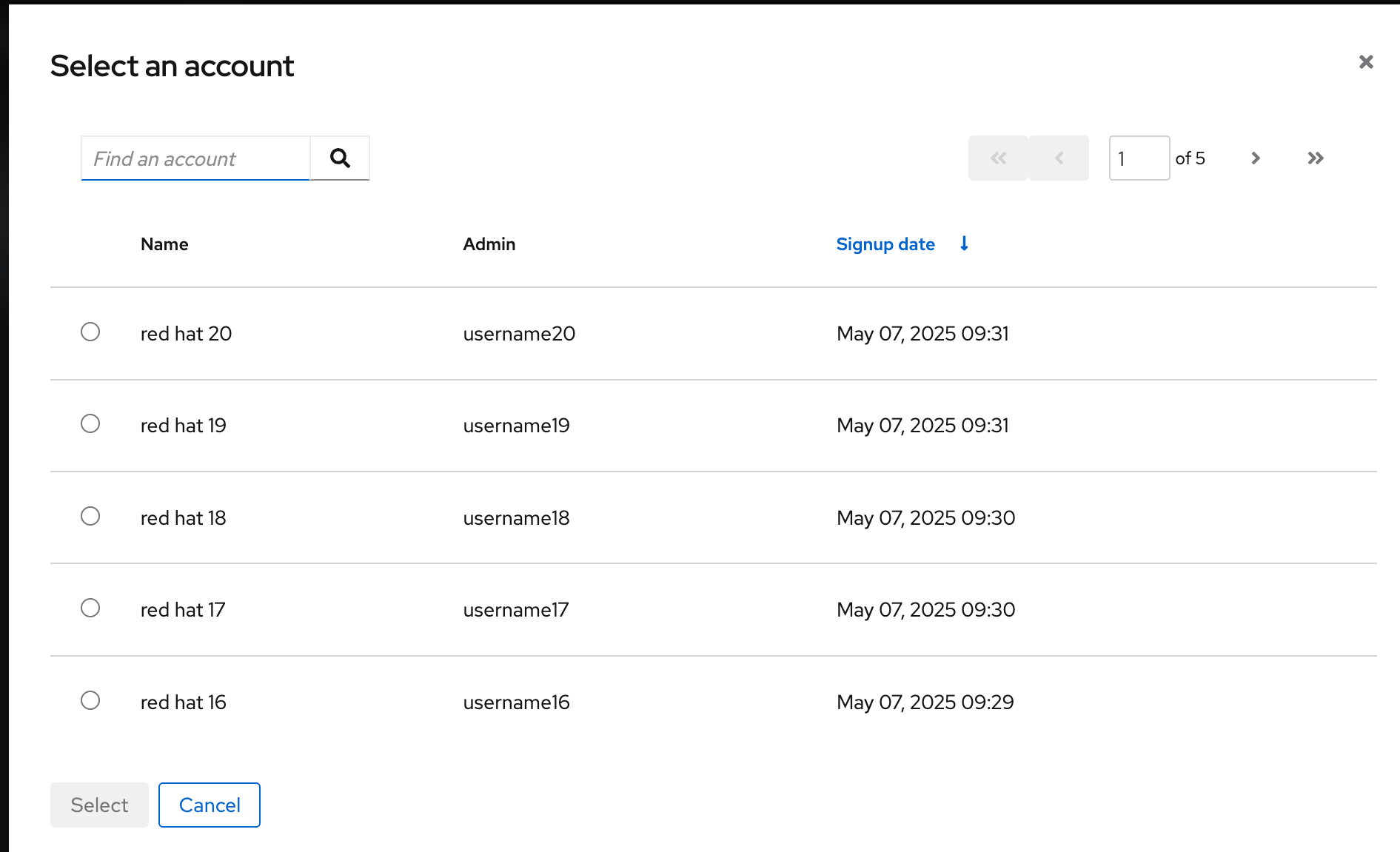Close the Select an account dialog
The width and height of the screenshot is (1400, 852).
1366,62
